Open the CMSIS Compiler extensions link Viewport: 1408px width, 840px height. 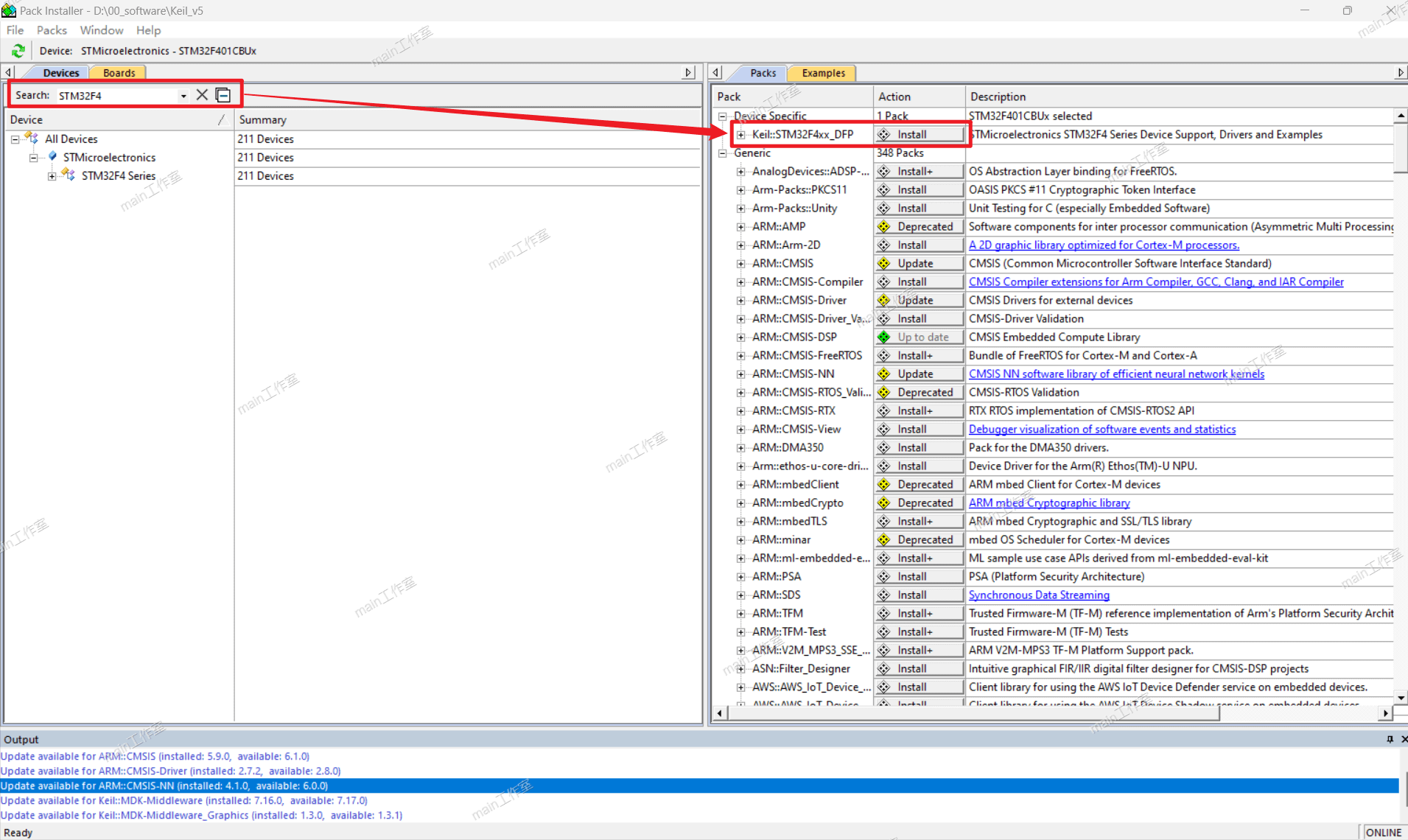1156,282
